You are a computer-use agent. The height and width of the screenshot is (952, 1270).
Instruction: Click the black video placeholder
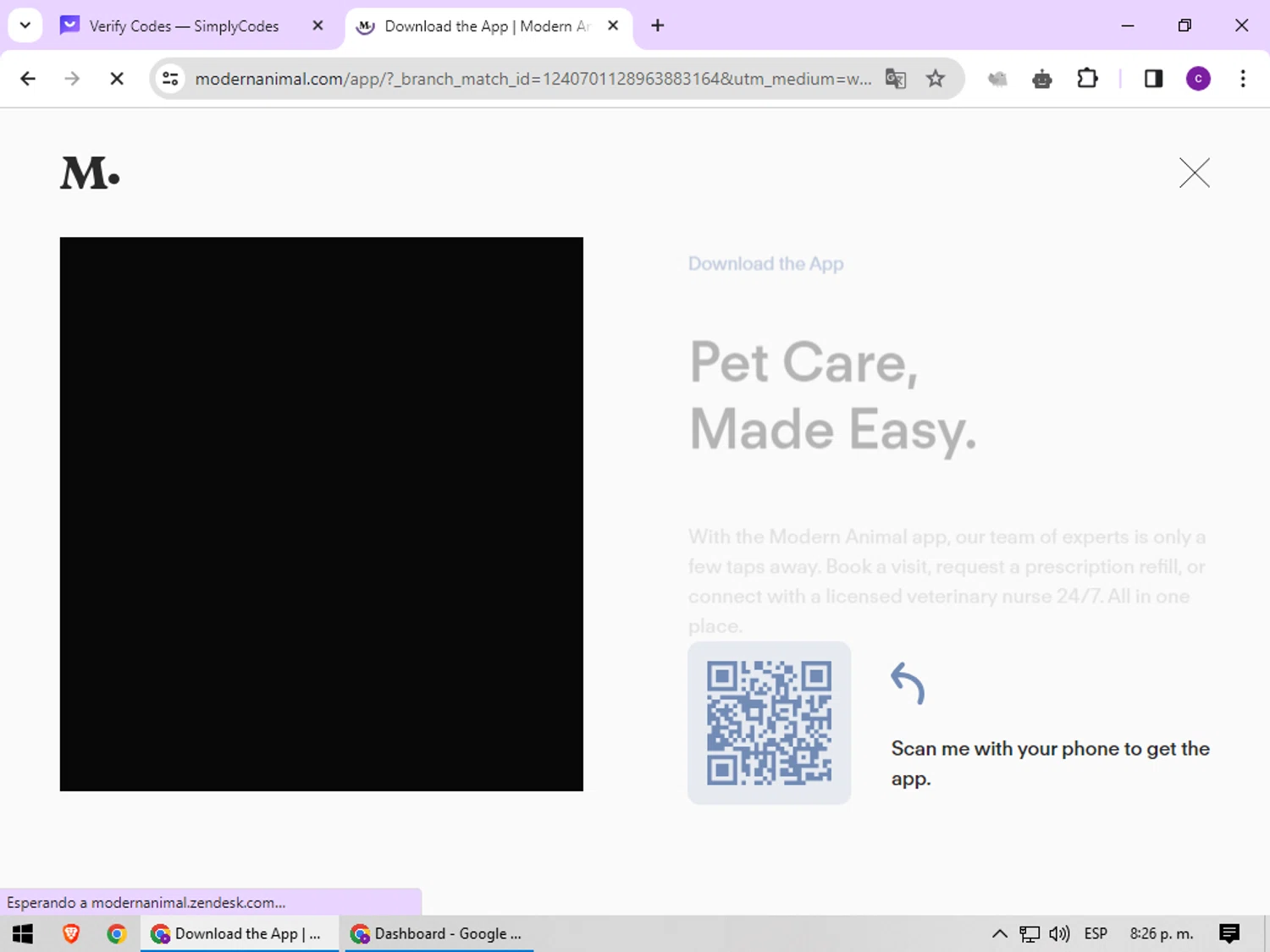322,514
